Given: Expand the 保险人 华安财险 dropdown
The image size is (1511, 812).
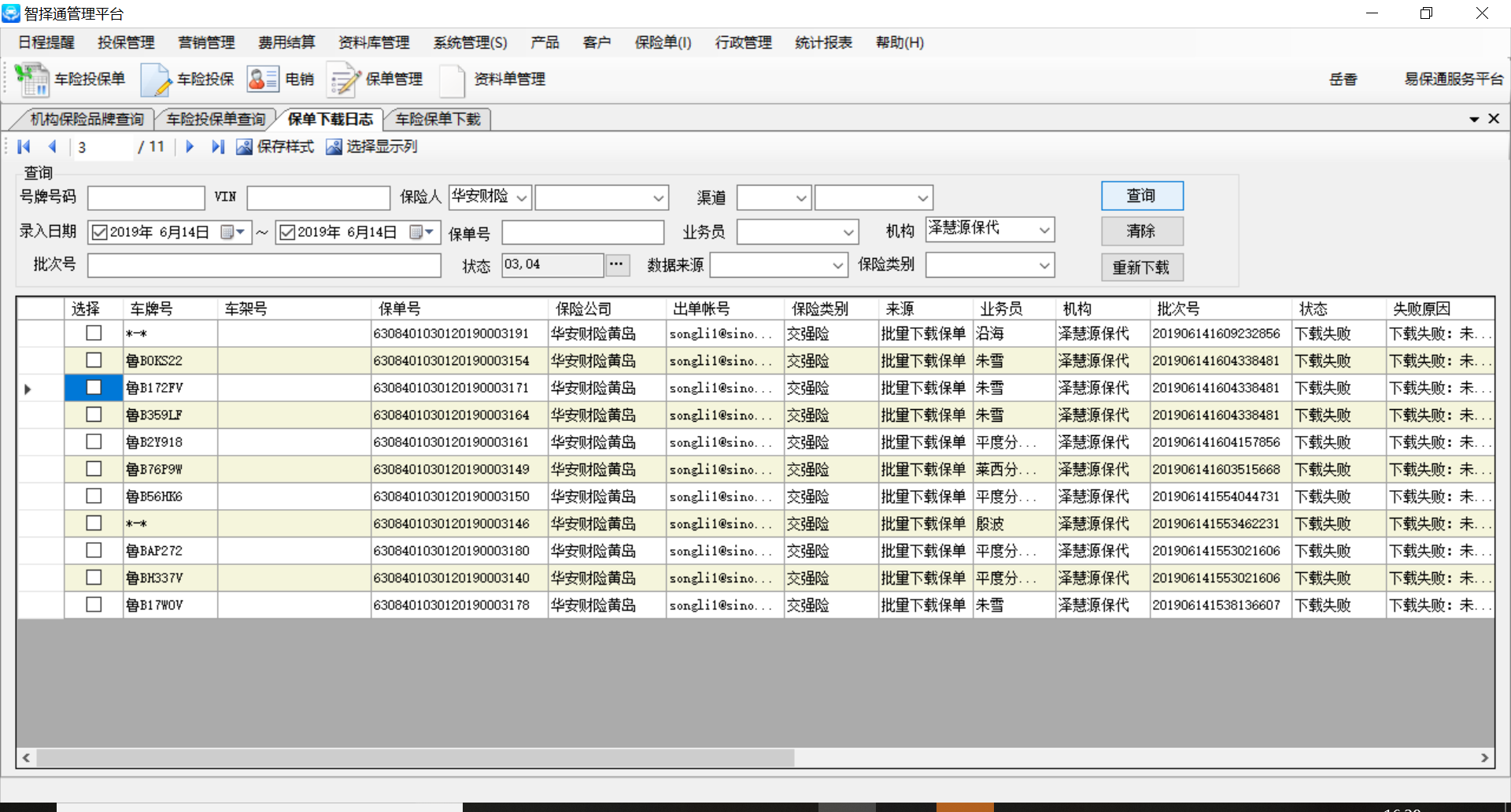Looking at the screenshot, I should [521, 197].
